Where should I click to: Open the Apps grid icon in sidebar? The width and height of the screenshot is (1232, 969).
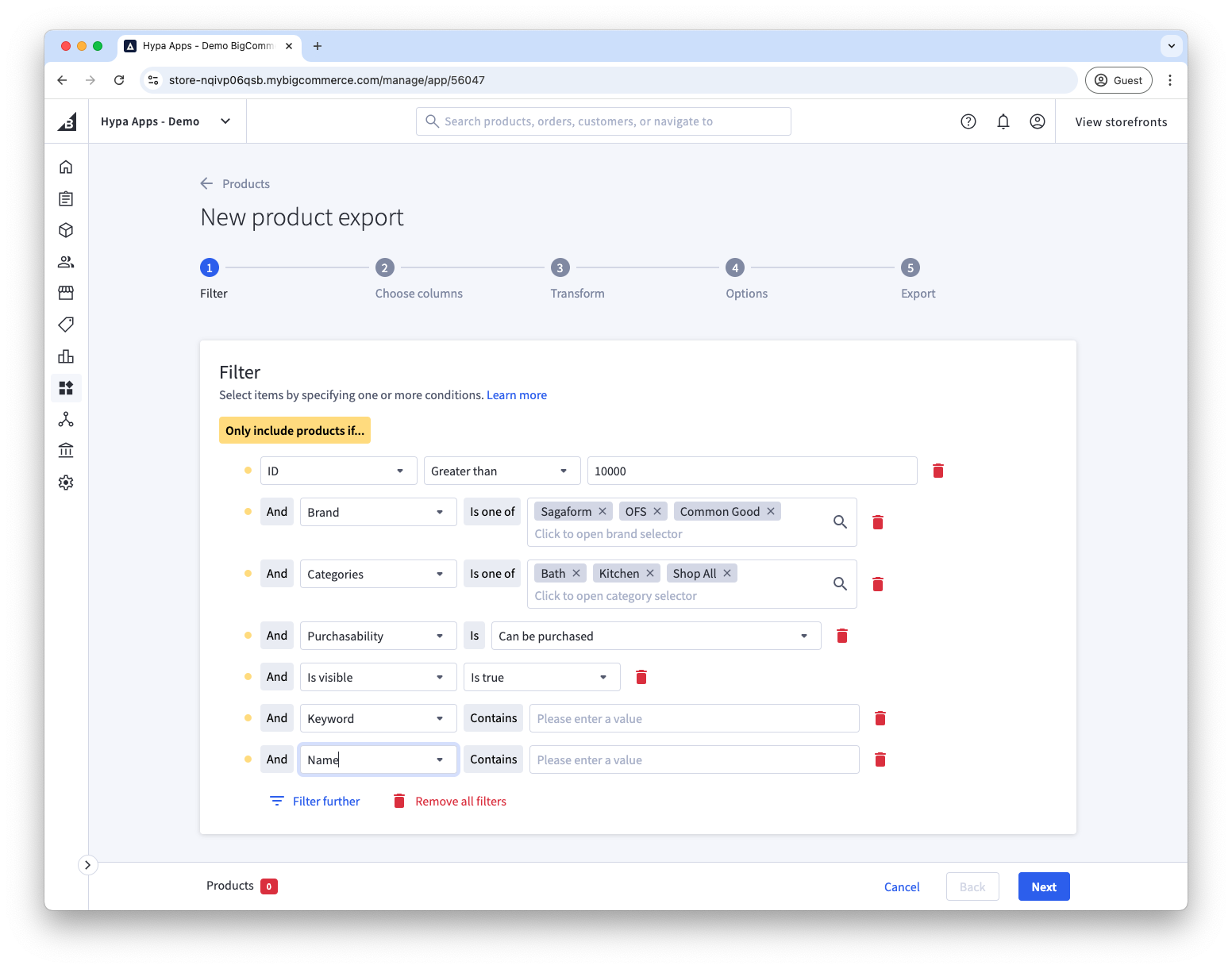[x=66, y=388]
